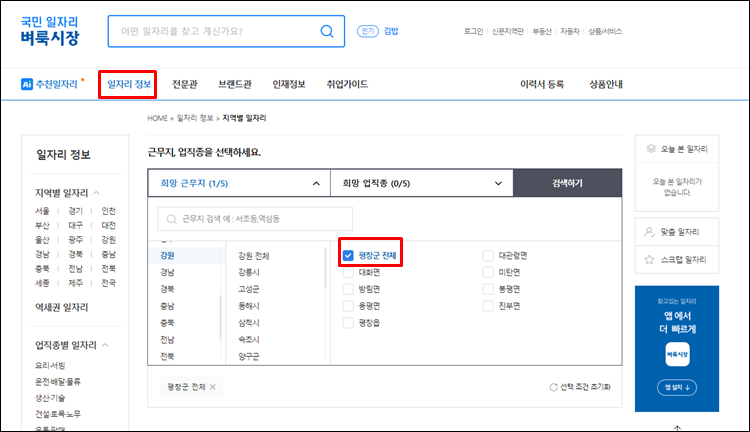Collapse the 지역별 일자리 sidebar section
750x432 pixels.
[x=96, y=193]
